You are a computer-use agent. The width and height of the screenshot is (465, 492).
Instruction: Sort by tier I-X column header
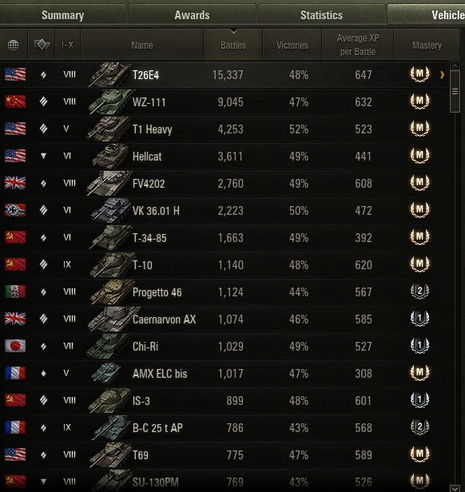(x=67, y=44)
